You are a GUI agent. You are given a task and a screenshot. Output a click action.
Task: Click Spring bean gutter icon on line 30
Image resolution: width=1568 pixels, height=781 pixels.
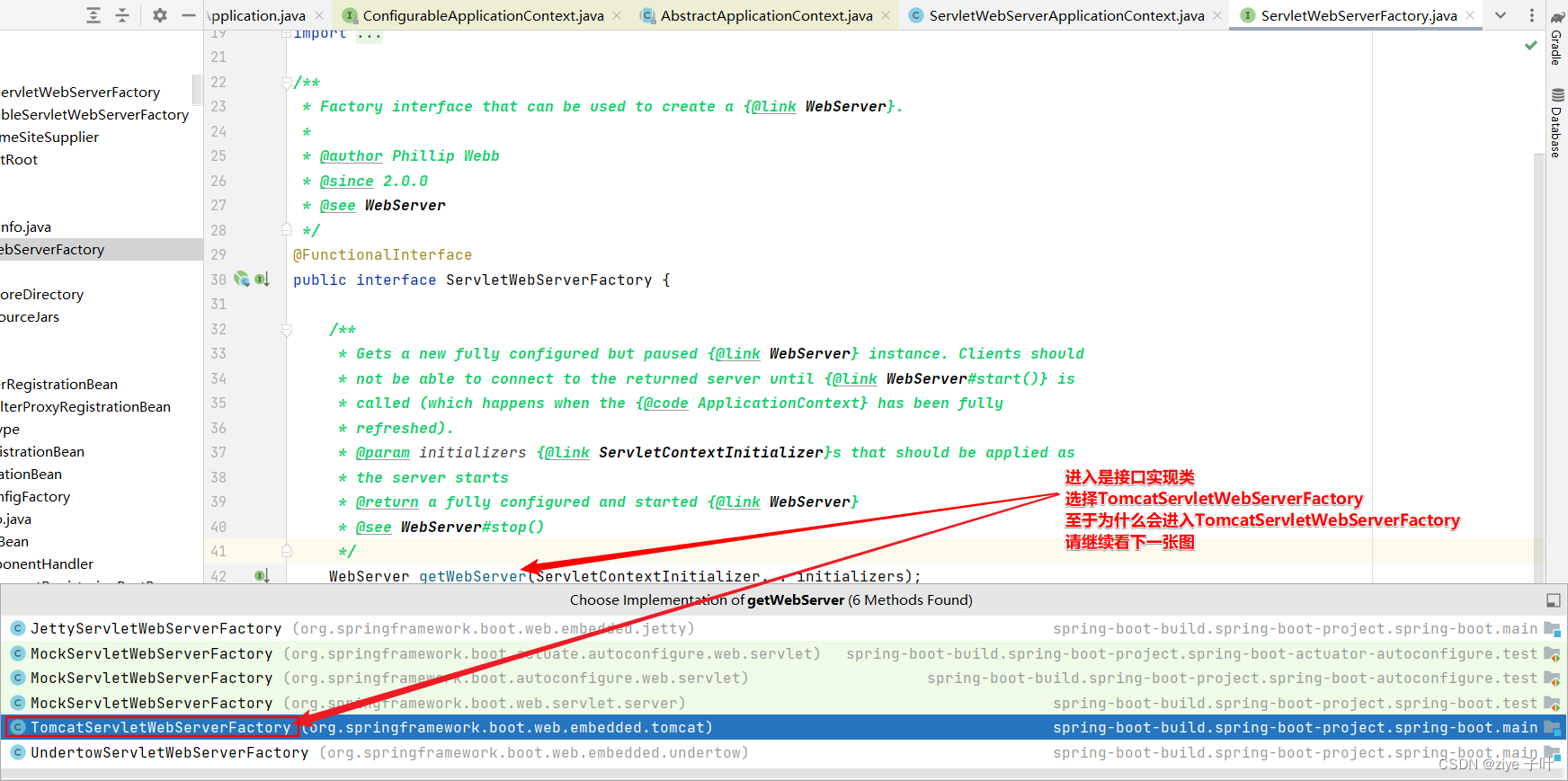[241, 279]
